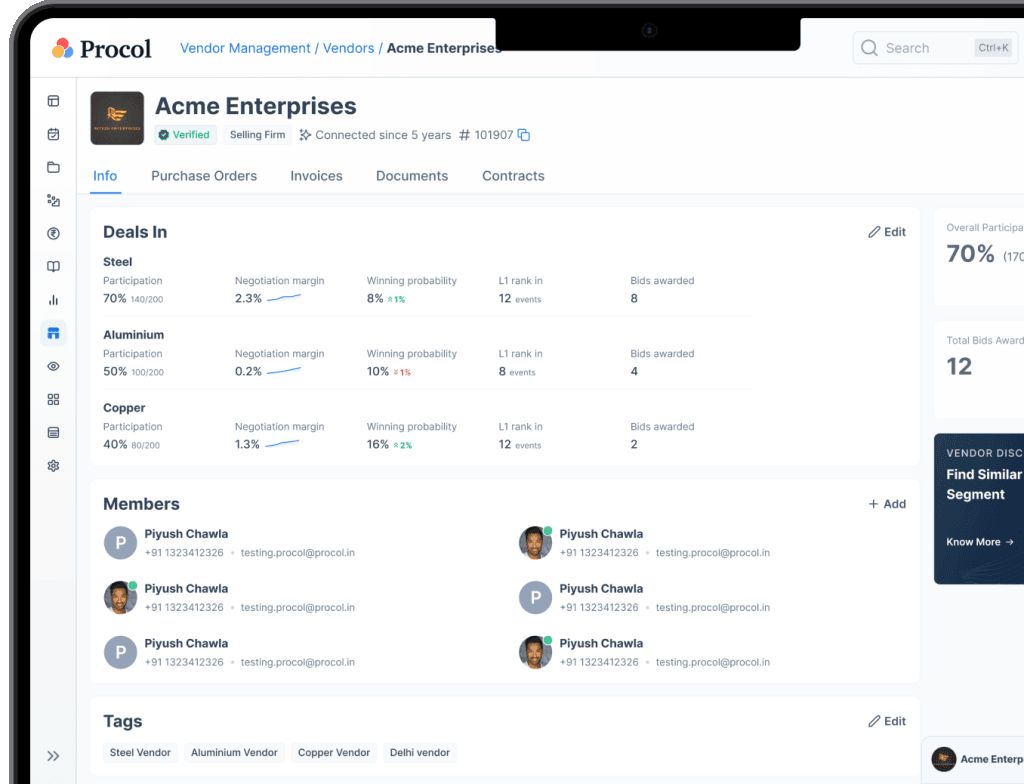This screenshot has height=784, width=1024.
Task: Click Acme Enterprises breadcrumb text
Action: [x=444, y=48]
